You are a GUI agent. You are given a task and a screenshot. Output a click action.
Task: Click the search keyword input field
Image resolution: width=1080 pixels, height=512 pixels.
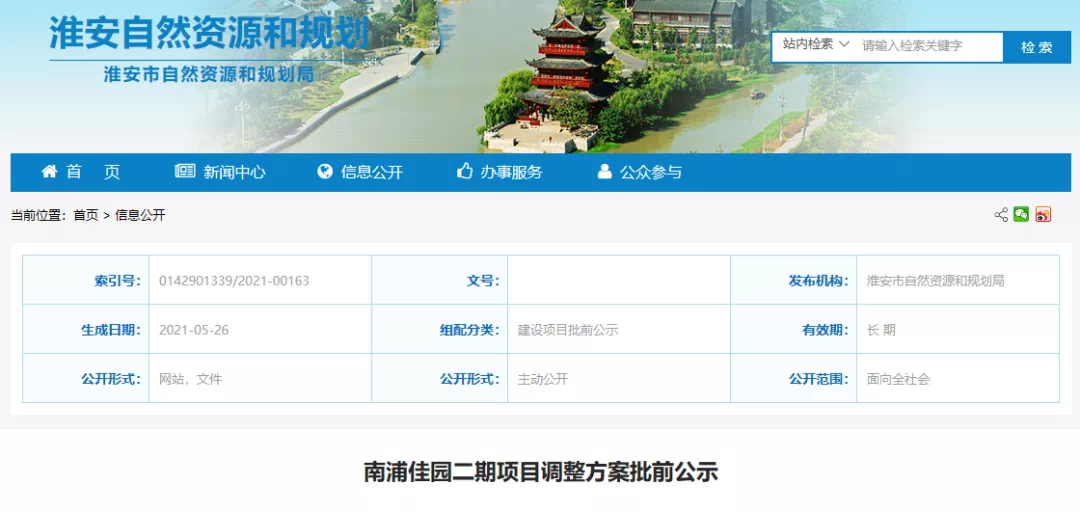tap(930, 46)
